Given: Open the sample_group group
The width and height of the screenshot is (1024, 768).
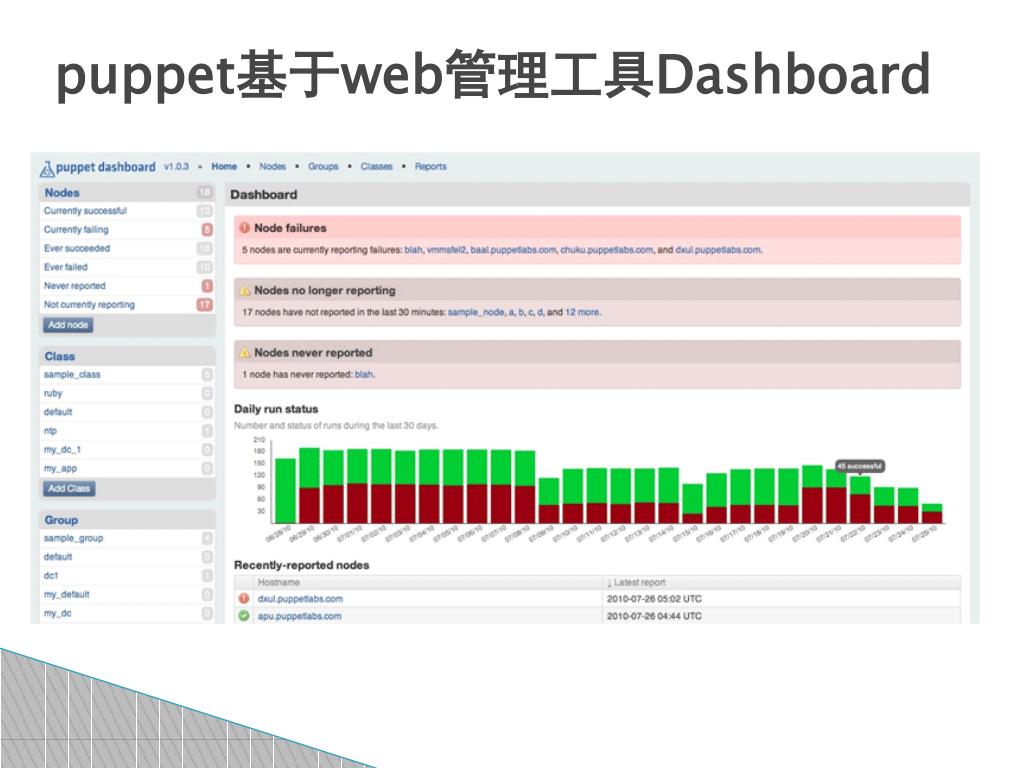Looking at the screenshot, I should pyautogui.click(x=73, y=538).
